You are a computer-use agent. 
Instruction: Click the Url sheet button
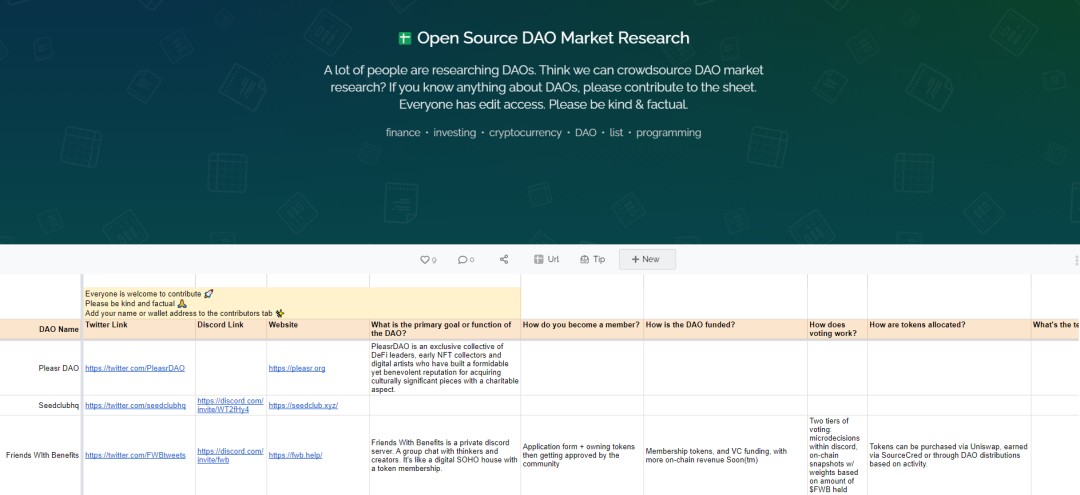[546, 260]
